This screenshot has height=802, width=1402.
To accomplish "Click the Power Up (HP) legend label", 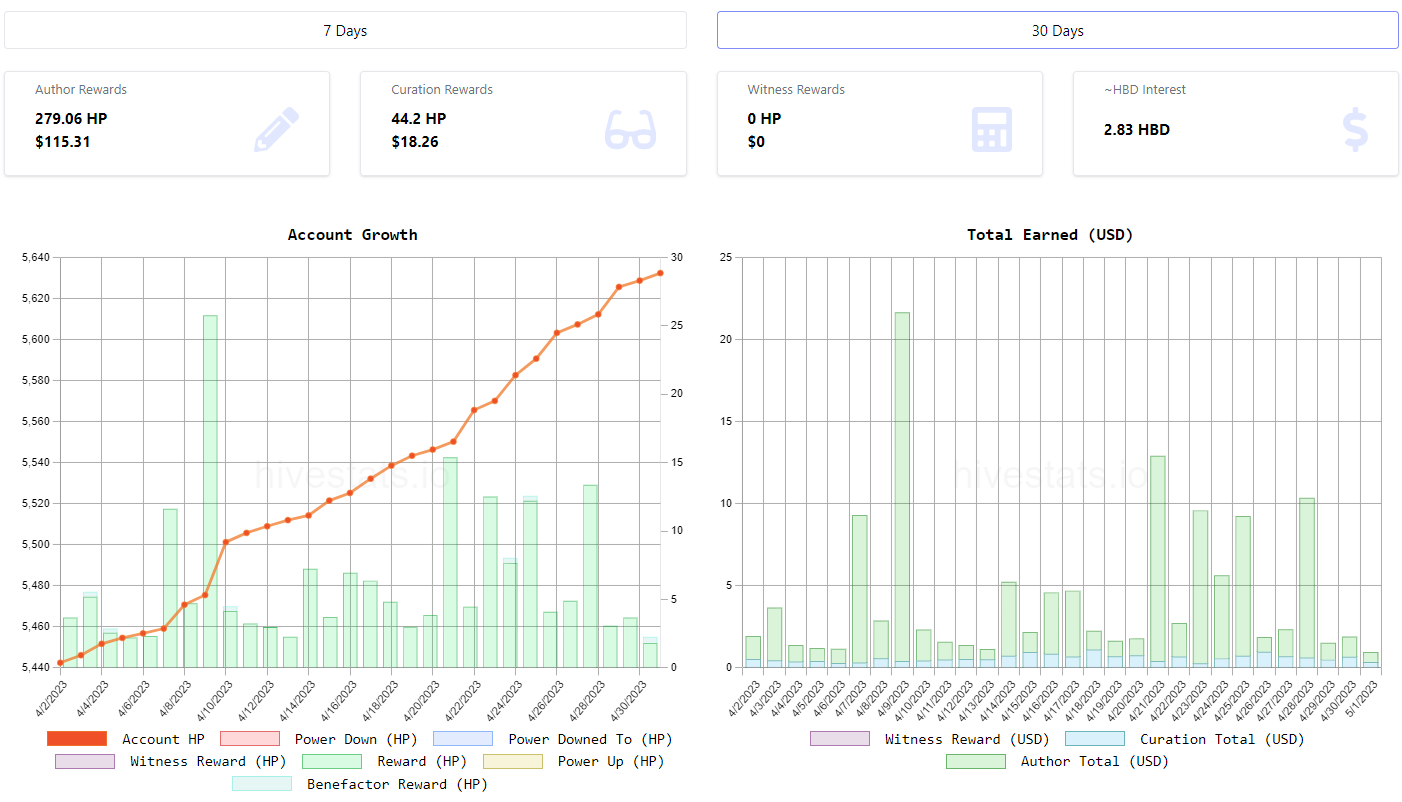I will tap(611, 761).
